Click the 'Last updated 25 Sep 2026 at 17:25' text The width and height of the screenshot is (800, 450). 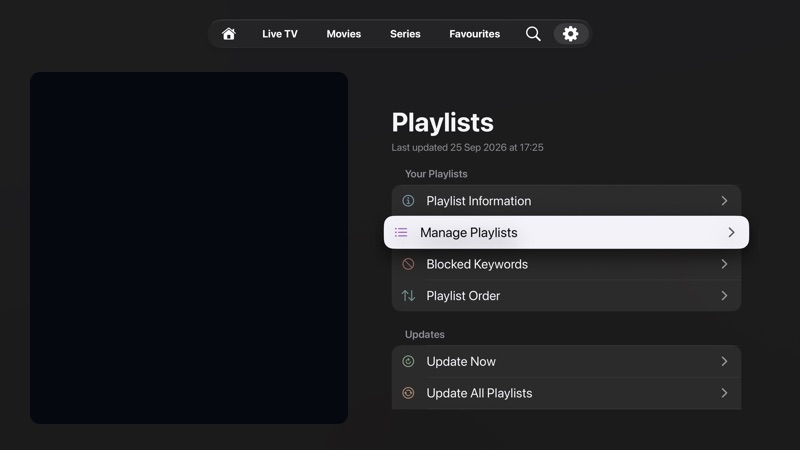click(467, 147)
